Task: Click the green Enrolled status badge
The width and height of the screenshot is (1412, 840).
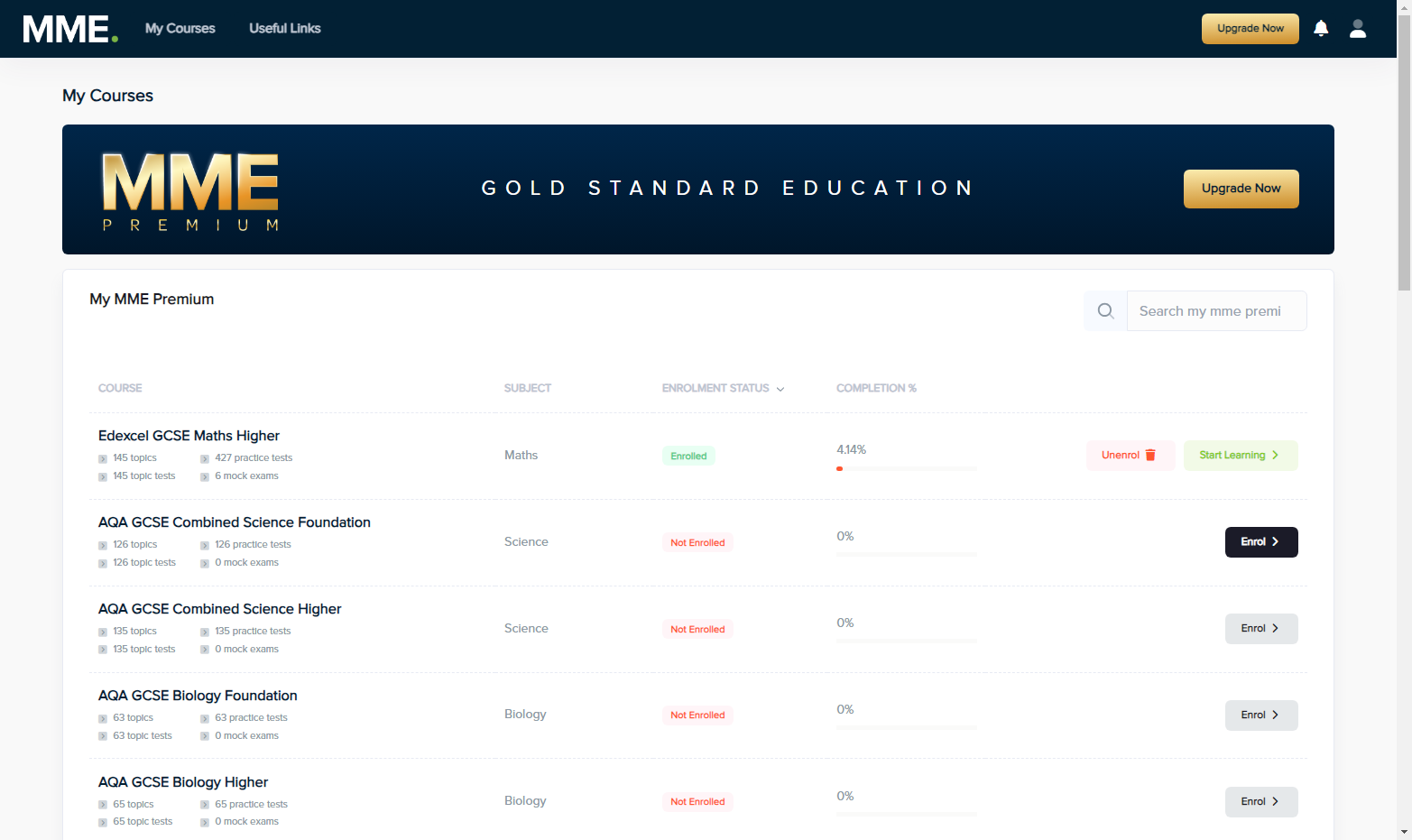Action: click(x=688, y=457)
